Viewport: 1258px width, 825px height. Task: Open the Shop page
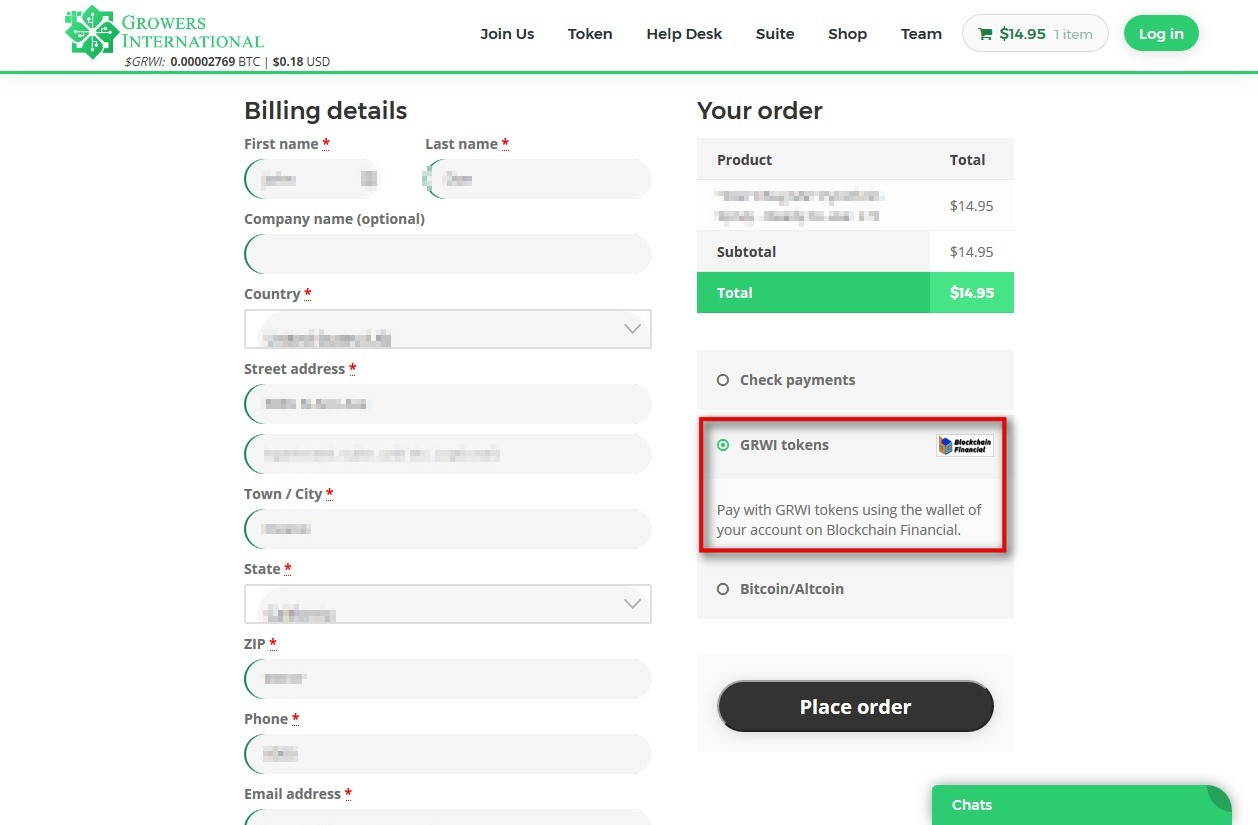coord(847,34)
